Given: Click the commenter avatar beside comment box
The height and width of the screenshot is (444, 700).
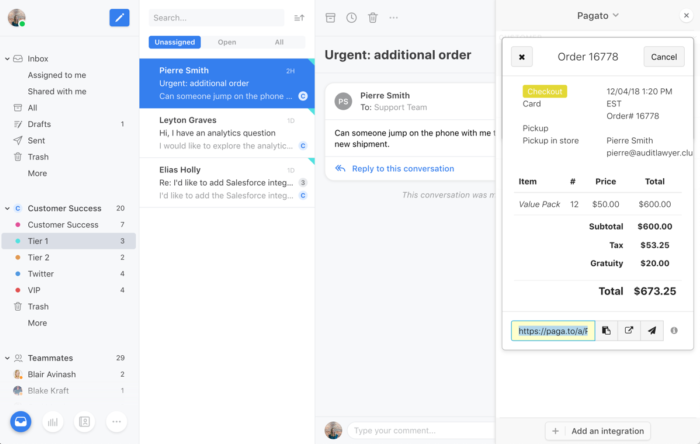Looking at the screenshot, I should point(333,431).
